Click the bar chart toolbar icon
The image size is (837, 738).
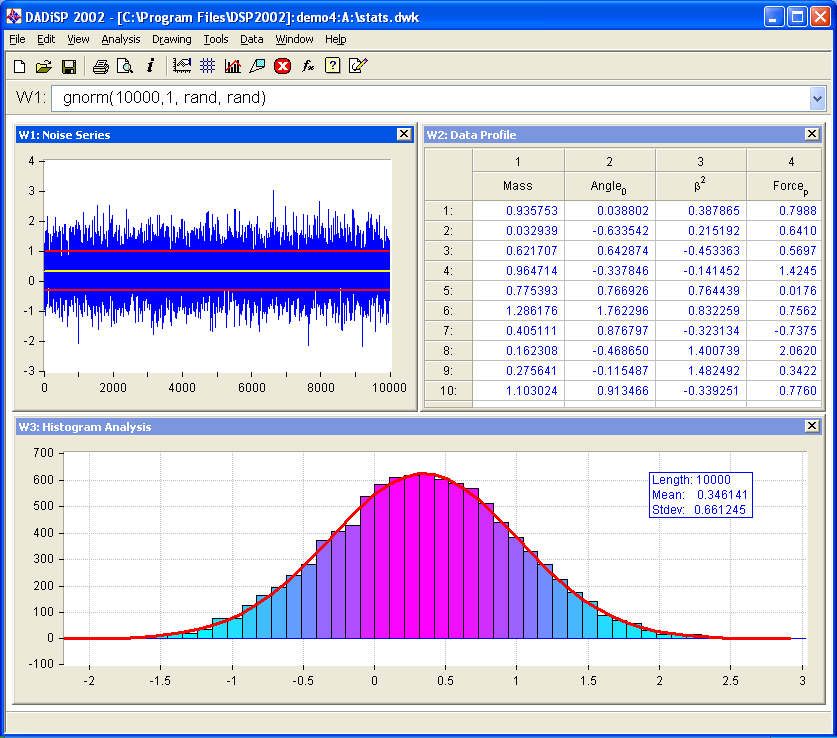click(233, 66)
